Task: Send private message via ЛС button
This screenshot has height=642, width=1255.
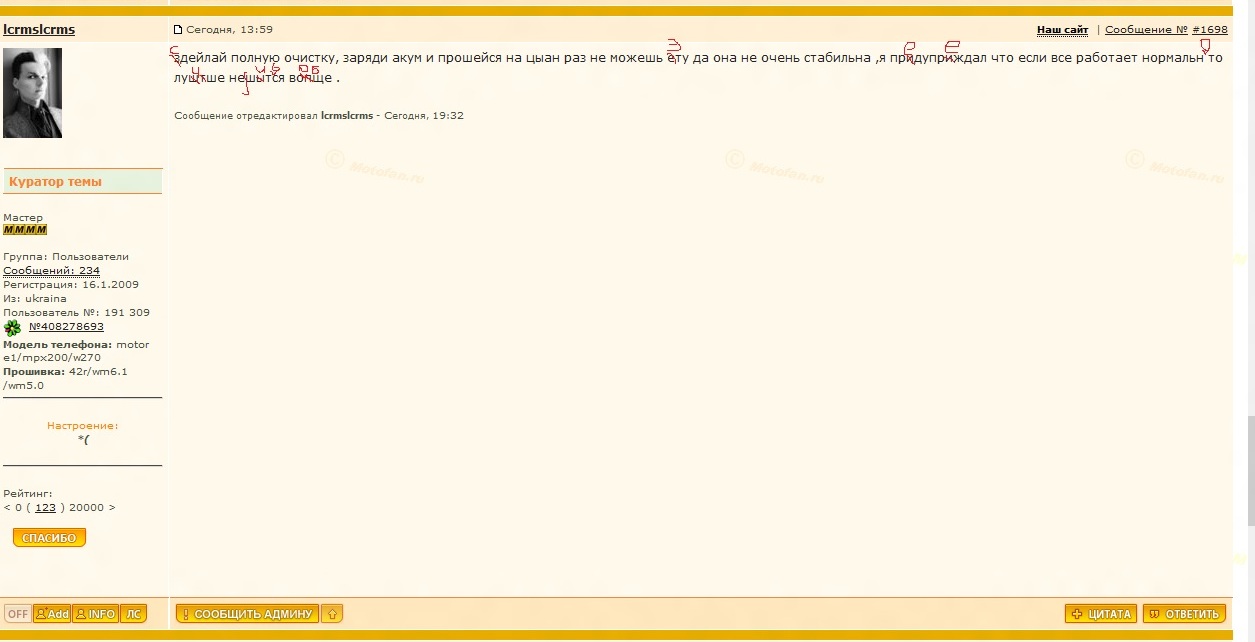Action: 133,614
